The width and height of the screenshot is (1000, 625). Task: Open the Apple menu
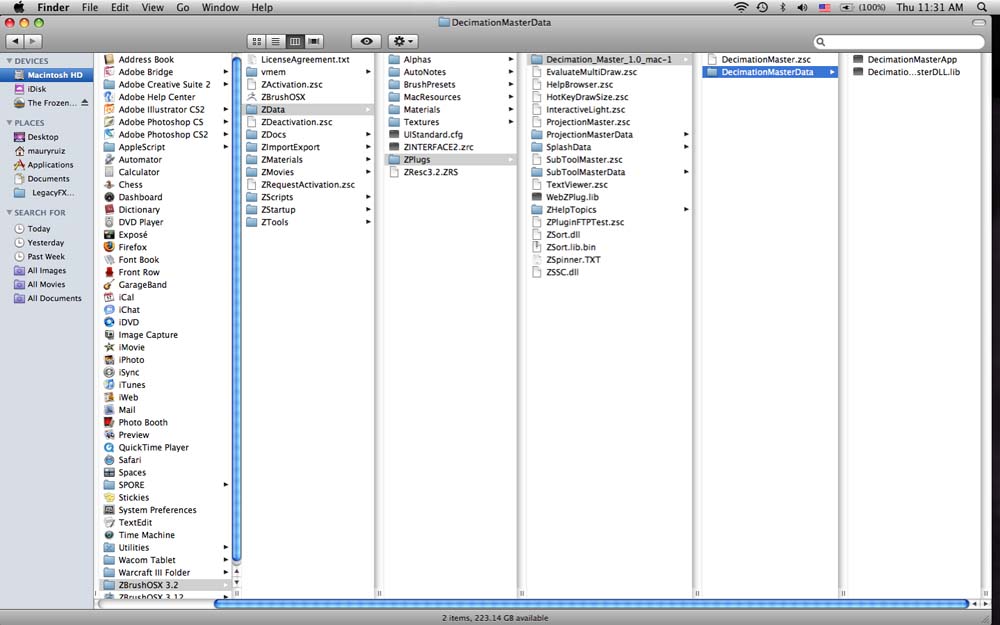coord(18,7)
